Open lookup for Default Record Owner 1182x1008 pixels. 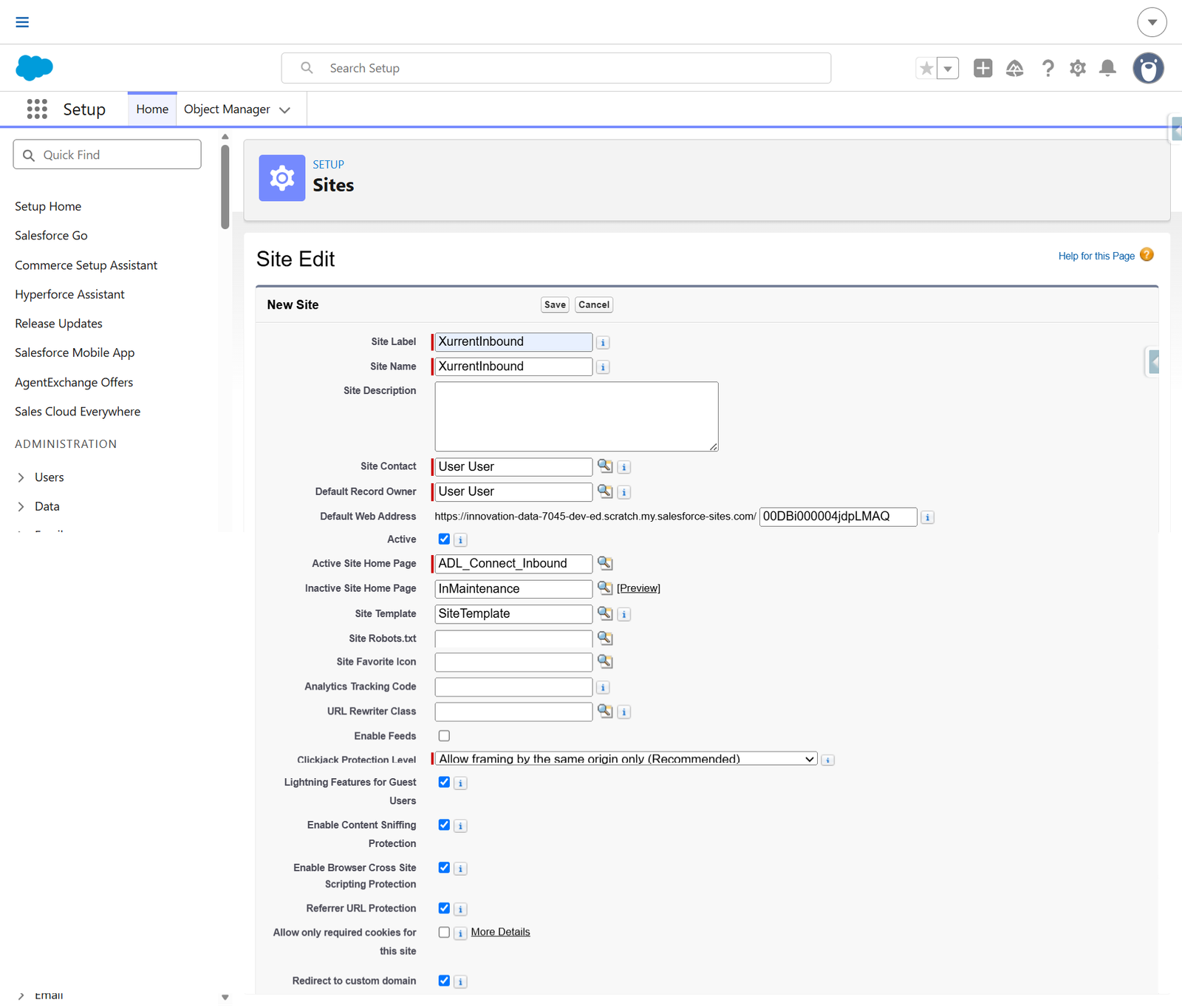[x=605, y=491]
